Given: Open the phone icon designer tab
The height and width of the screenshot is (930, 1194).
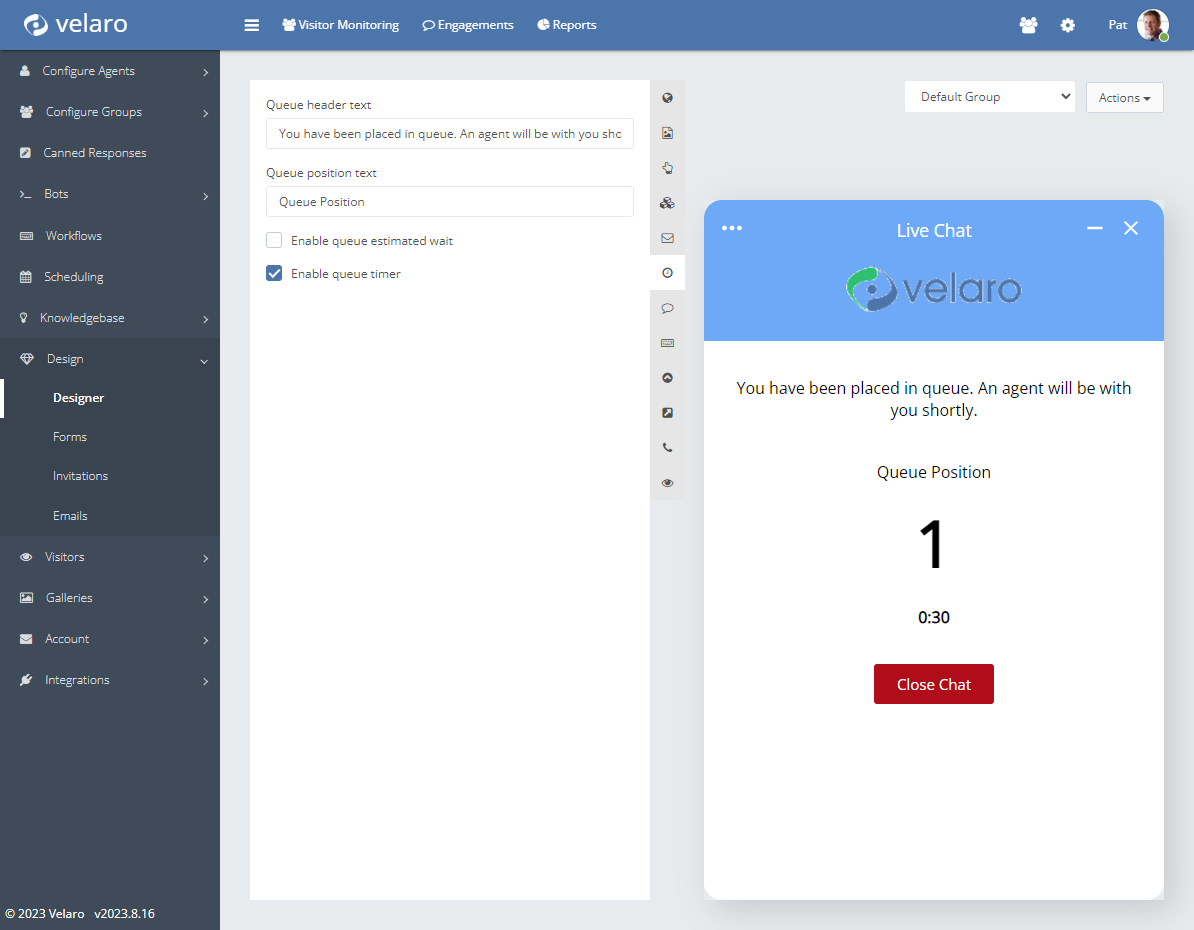Looking at the screenshot, I should (667, 448).
